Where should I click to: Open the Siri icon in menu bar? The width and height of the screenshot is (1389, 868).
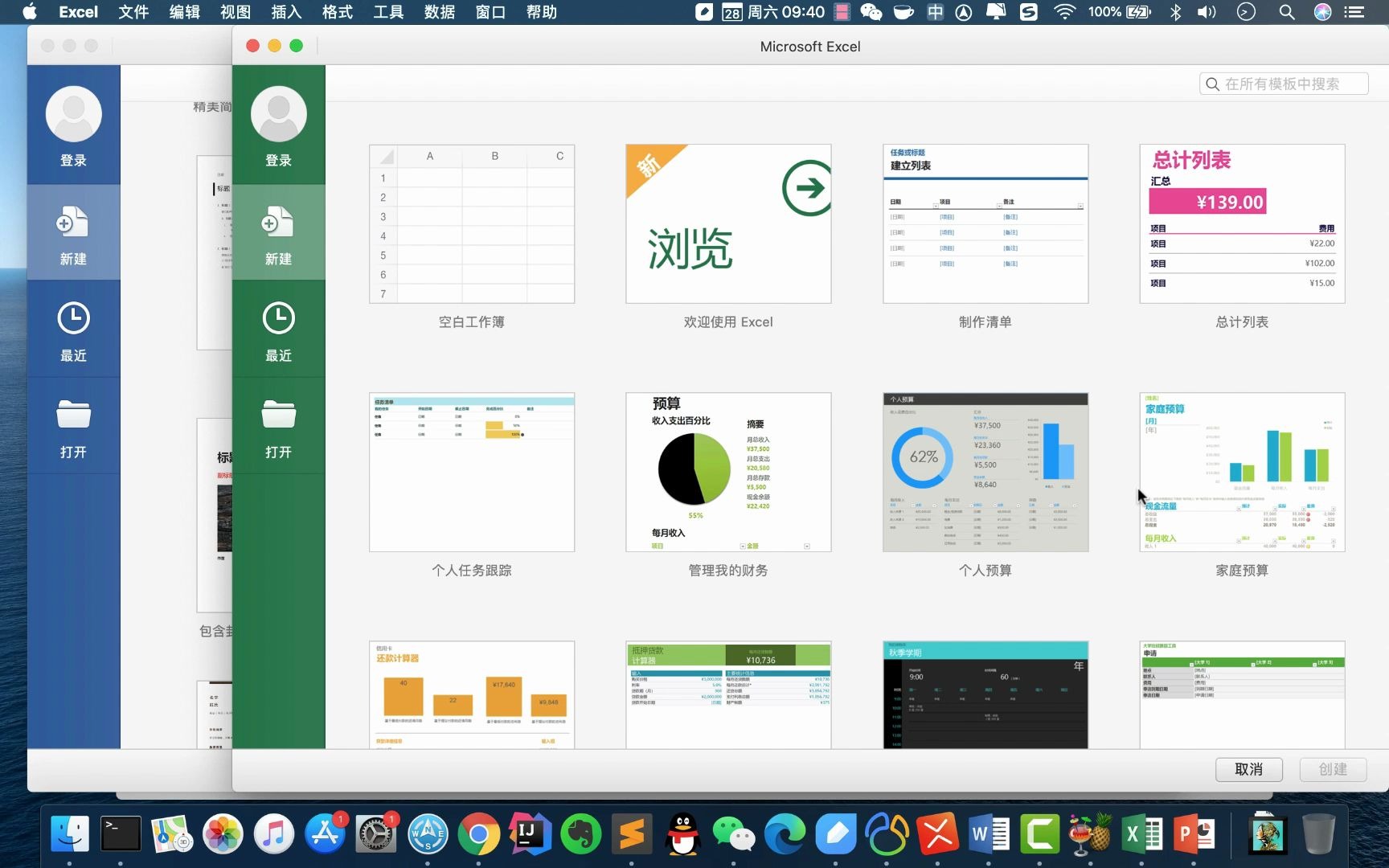1322,12
